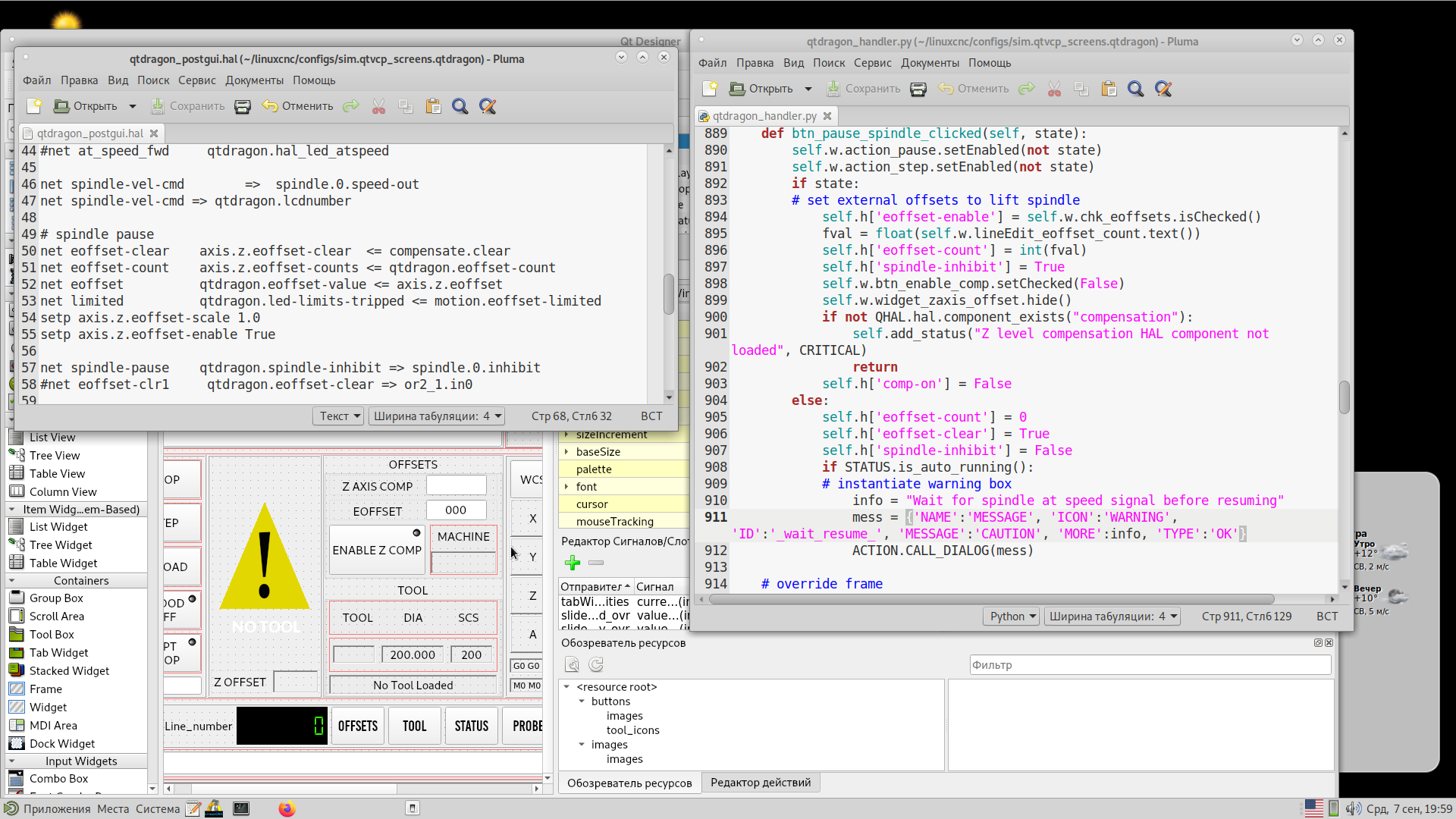Open tab width dropdown in postgui.hal statusbar
Viewport: 1456px width, 819px height.
pos(437,416)
